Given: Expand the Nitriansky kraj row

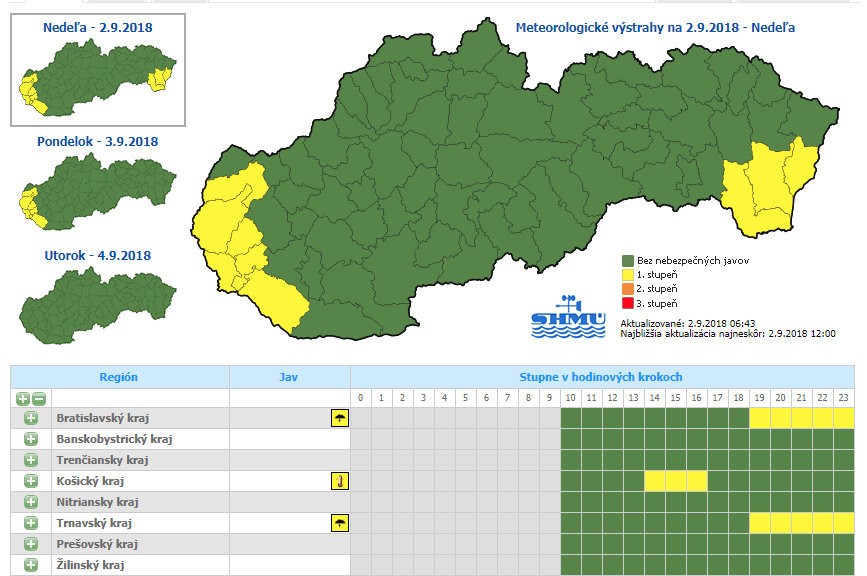Looking at the screenshot, I should point(31,502).
